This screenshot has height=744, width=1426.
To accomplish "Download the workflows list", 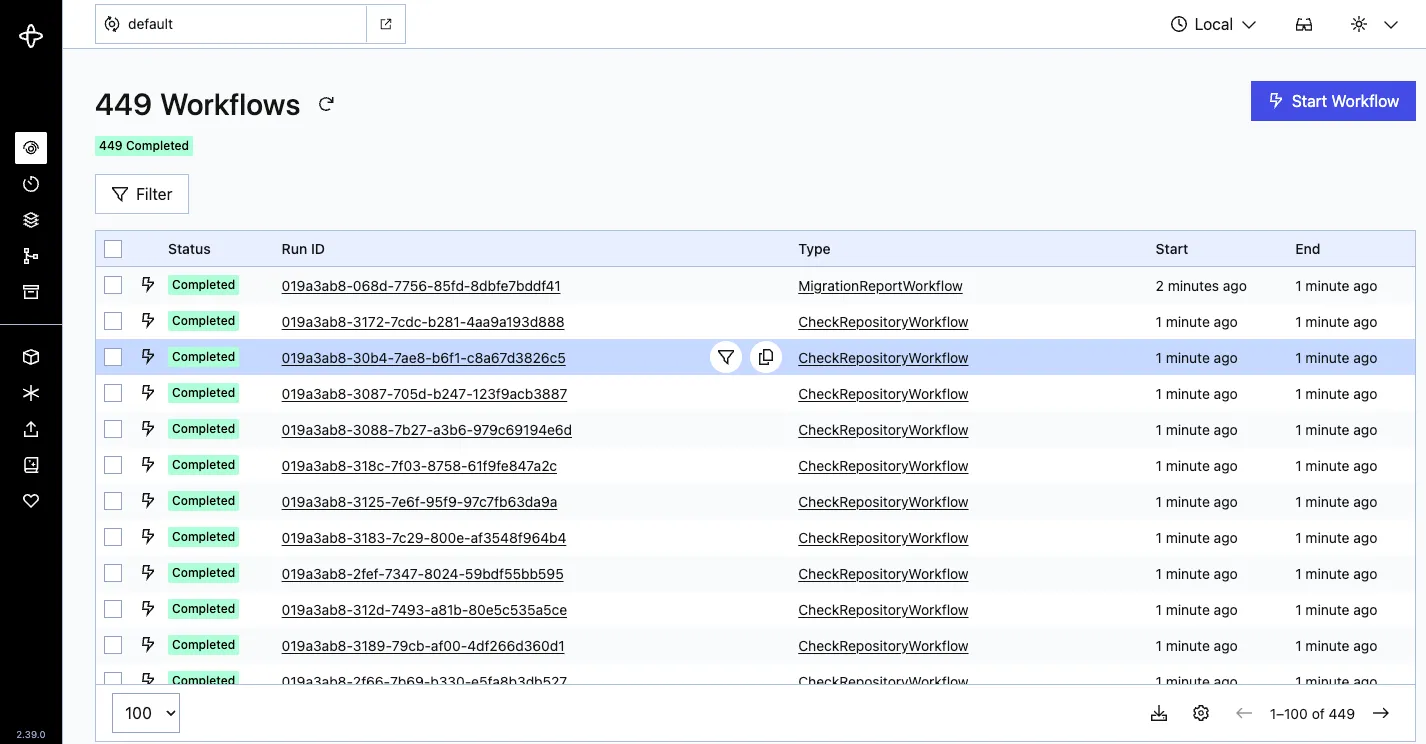I will point(1159,713).
